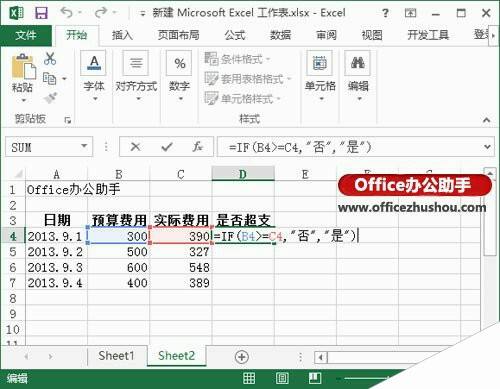Click into the formula bar input
The width and height of the screenshot is (500, 389).
(x=348, y=147)
